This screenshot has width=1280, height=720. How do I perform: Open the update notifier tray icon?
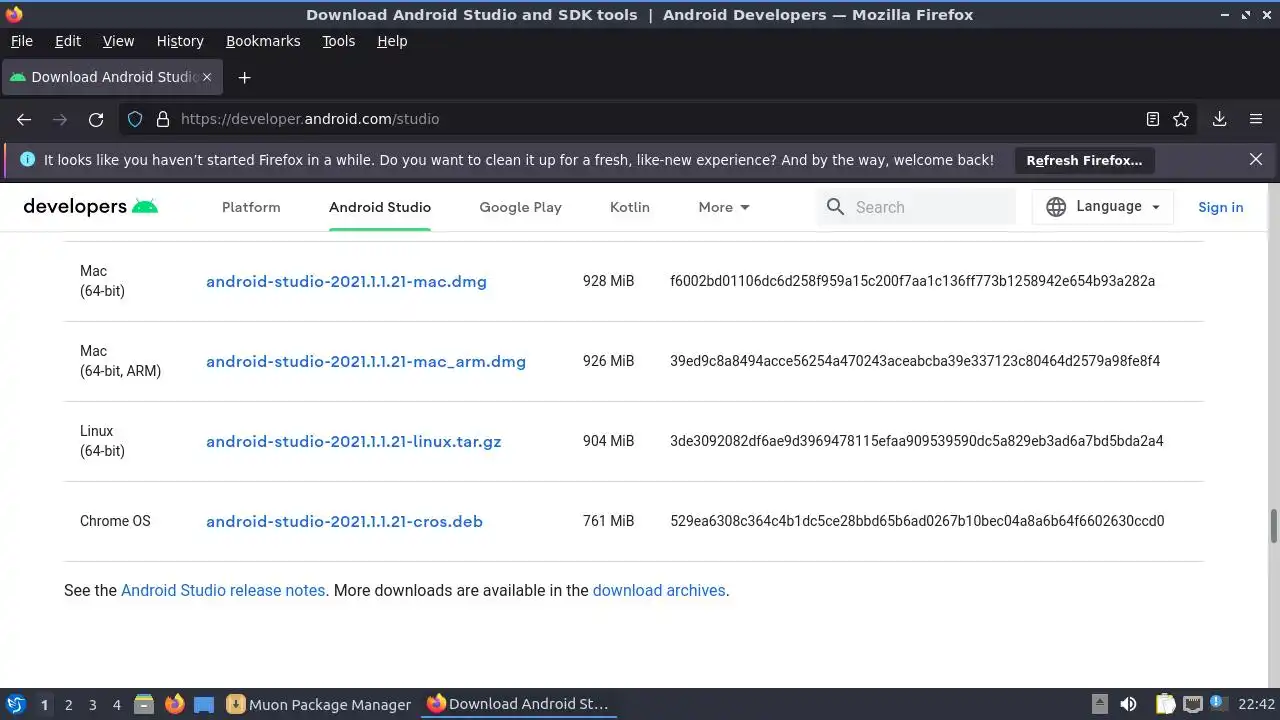point(1218,704)
